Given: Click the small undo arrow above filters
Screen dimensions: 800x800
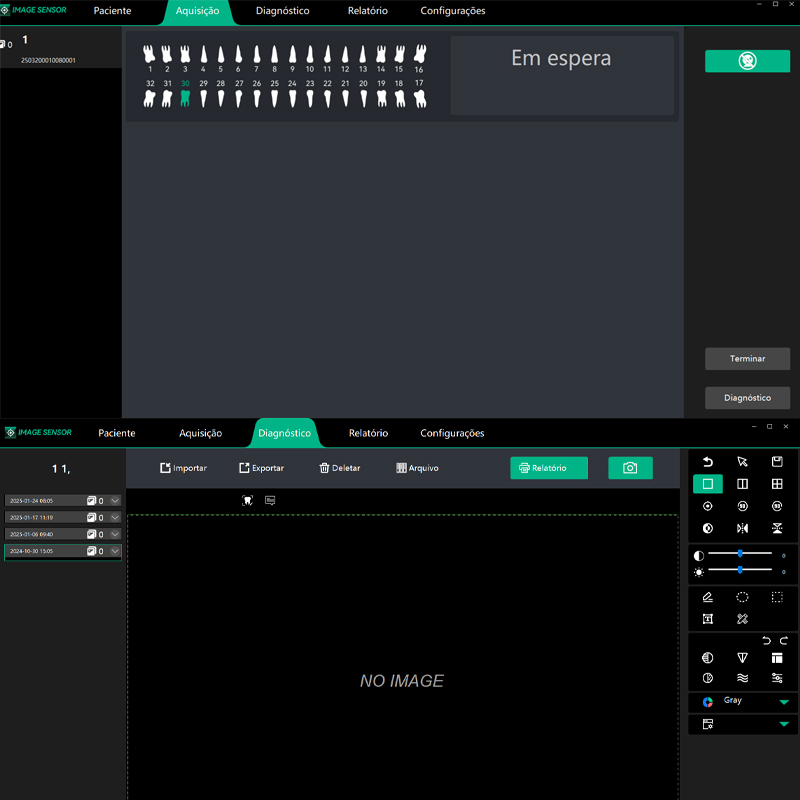Looking at the screenshot, I should [x=766, y=641].
